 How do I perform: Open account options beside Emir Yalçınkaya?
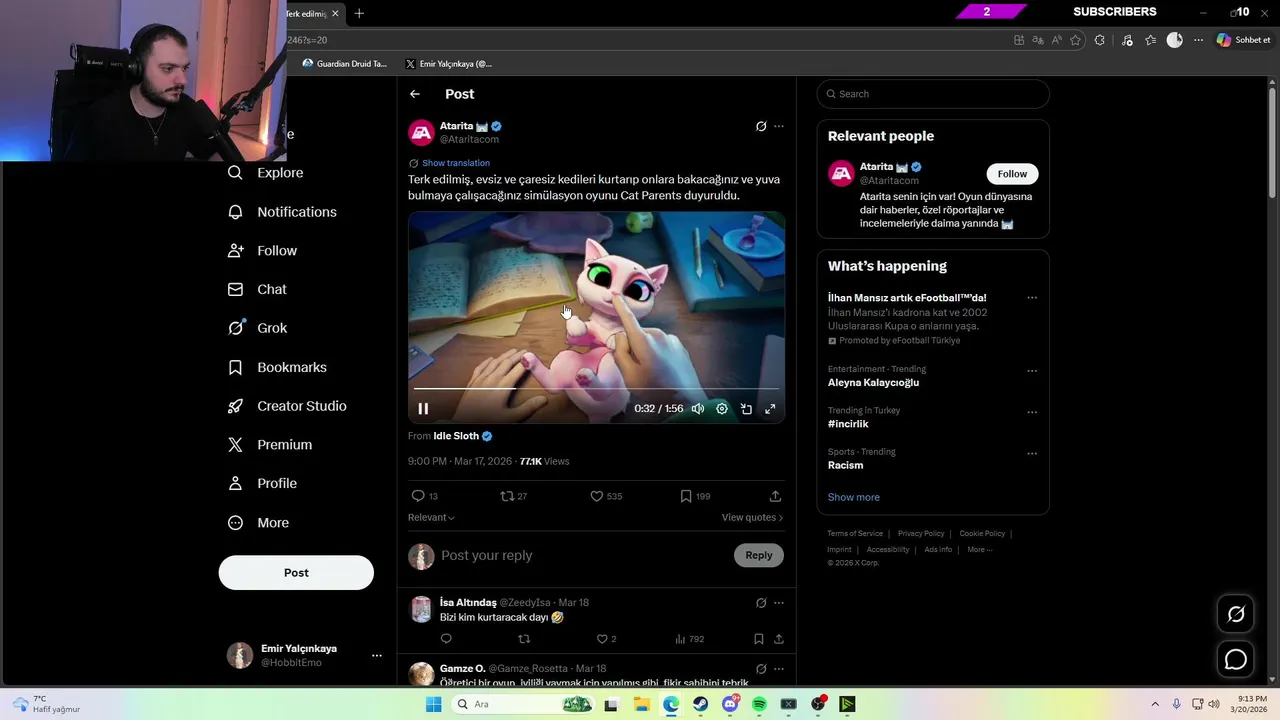377,656
